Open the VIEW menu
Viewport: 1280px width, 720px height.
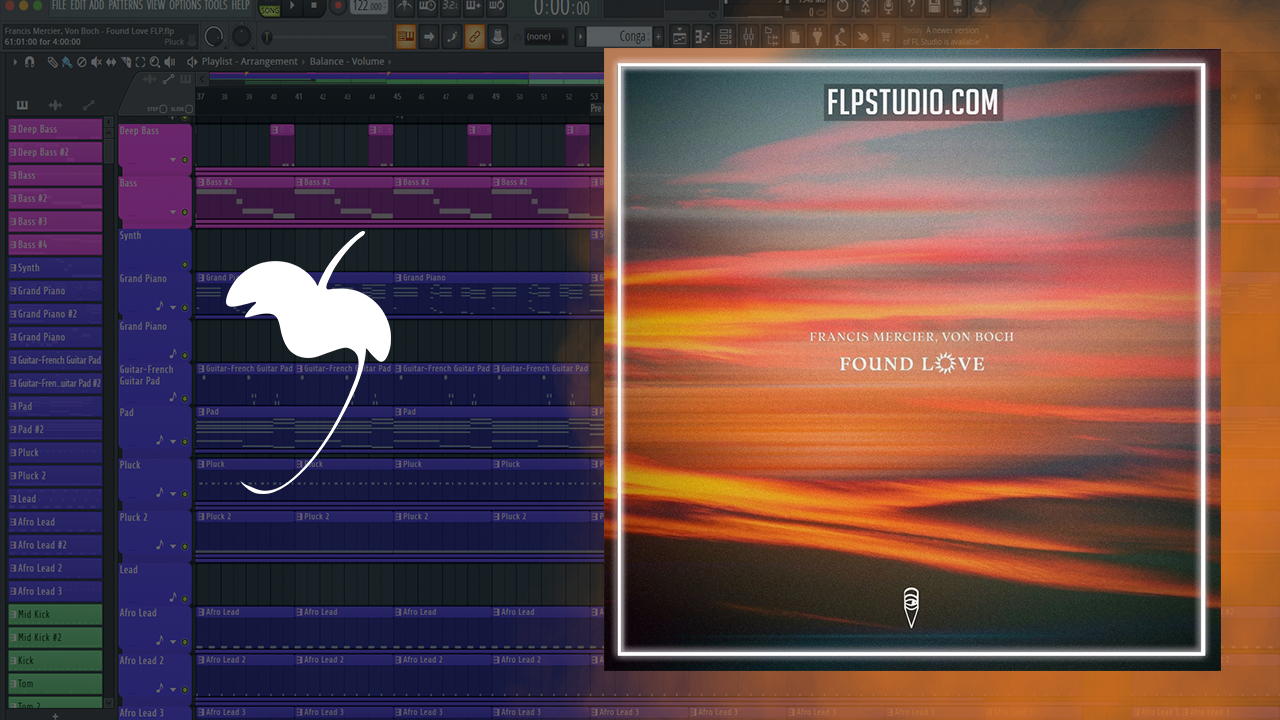156,6
